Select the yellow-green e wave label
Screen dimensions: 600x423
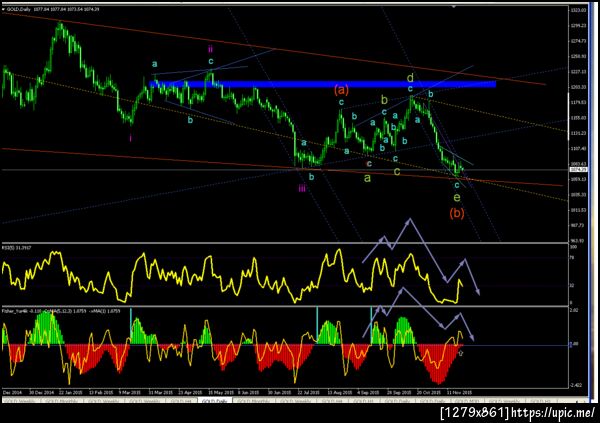457,198
